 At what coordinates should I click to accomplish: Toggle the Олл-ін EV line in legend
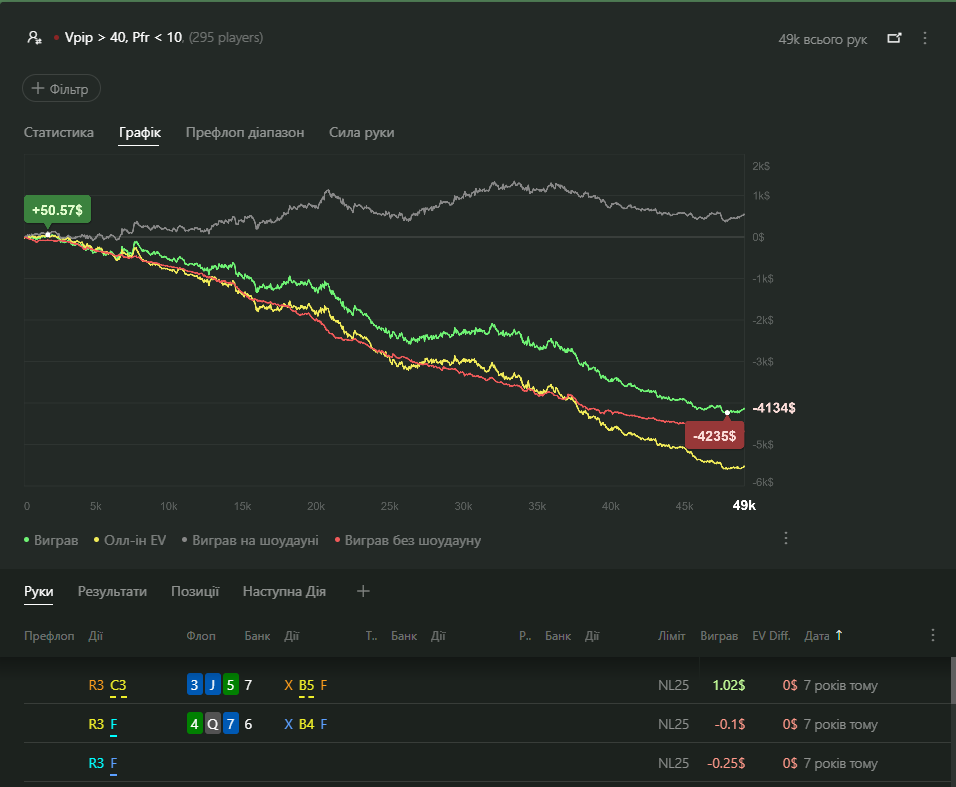point(130,540)
